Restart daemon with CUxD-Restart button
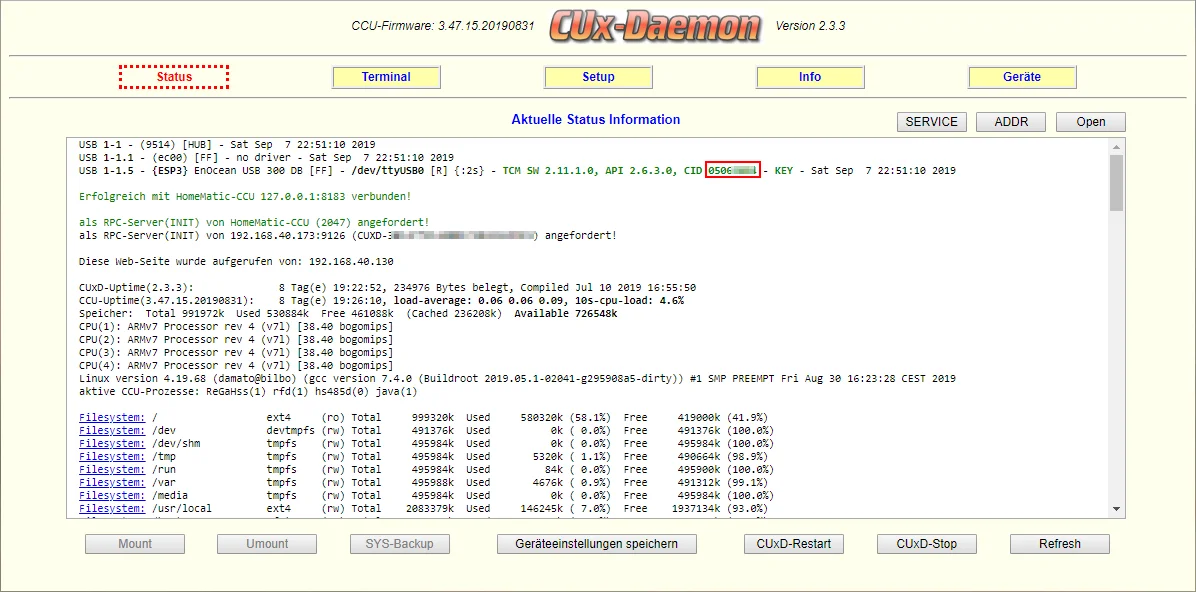This screenshot has height=592, width=1196. 794,544
